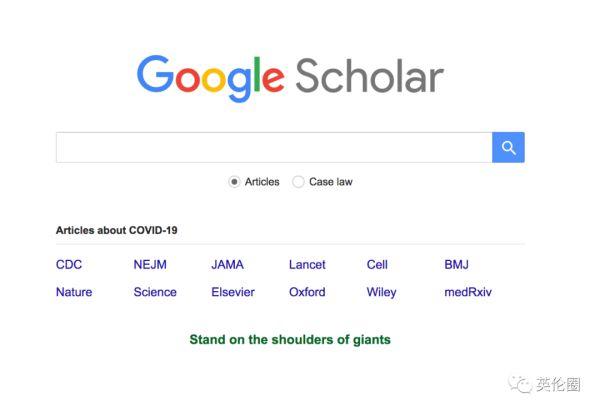Open the JAMA articles link
The image size is (600, 411).
coord(227,264)
